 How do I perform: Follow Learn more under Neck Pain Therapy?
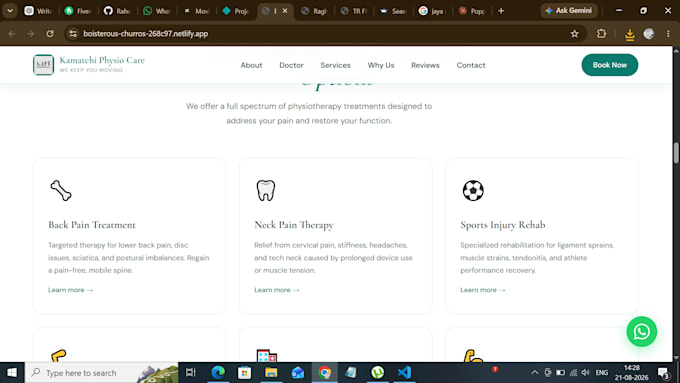coord(277,290)
